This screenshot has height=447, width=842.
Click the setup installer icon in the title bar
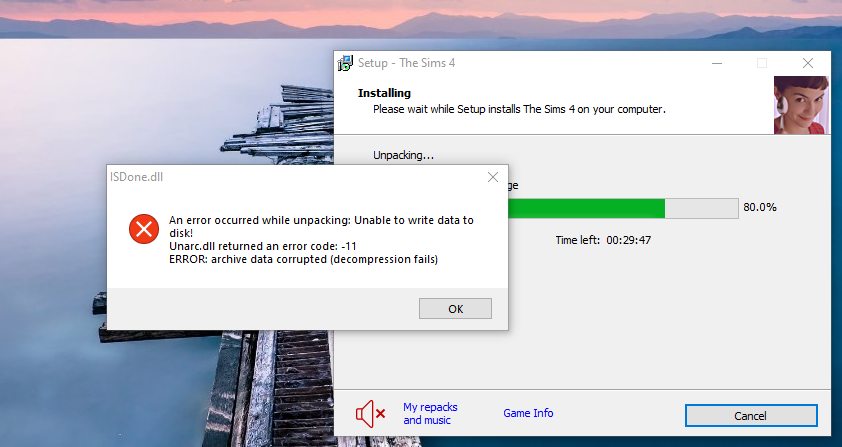click(345, 63)
